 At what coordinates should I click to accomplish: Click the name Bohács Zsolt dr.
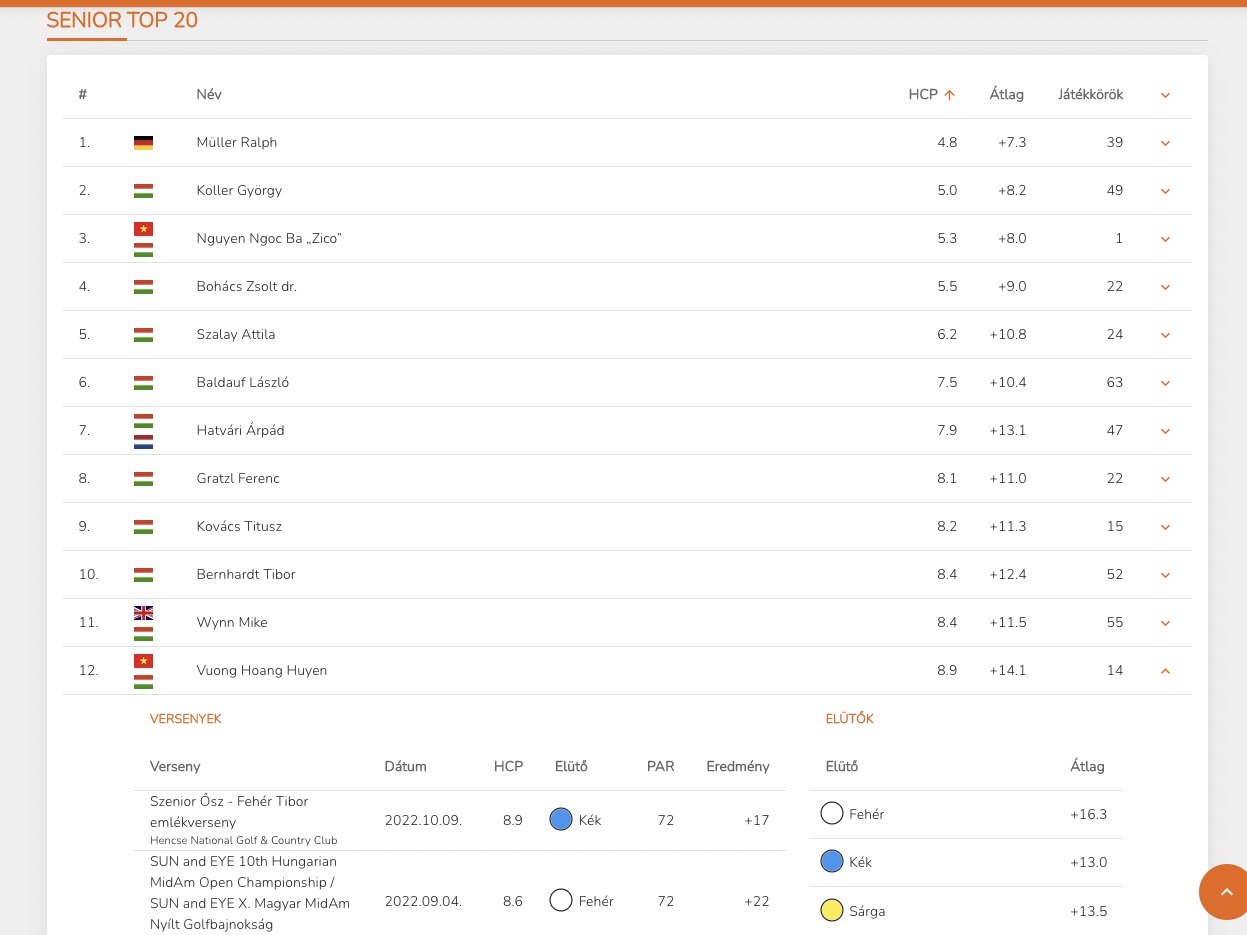tap(247, 287)
